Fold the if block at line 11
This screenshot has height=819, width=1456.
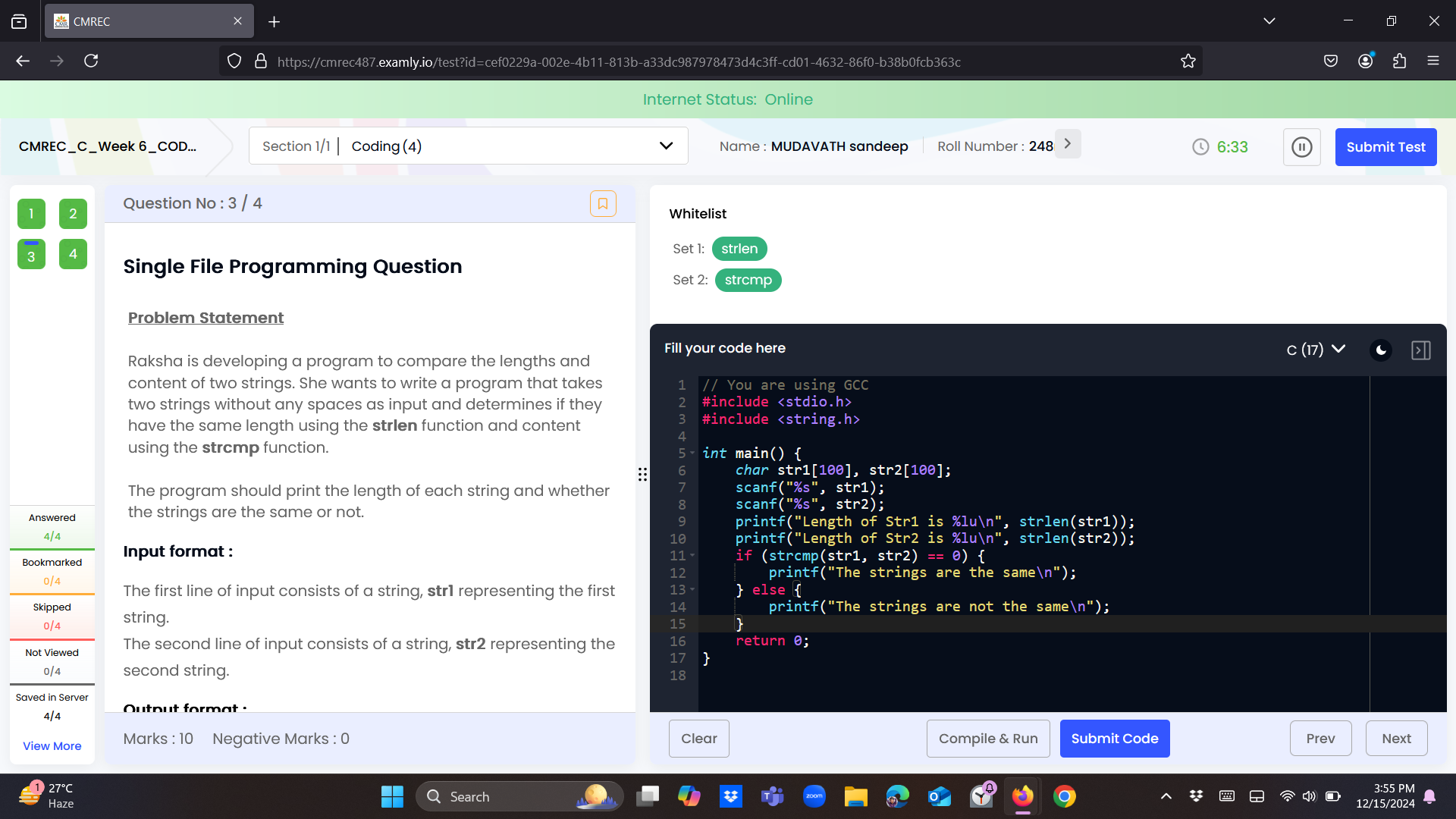692,556
